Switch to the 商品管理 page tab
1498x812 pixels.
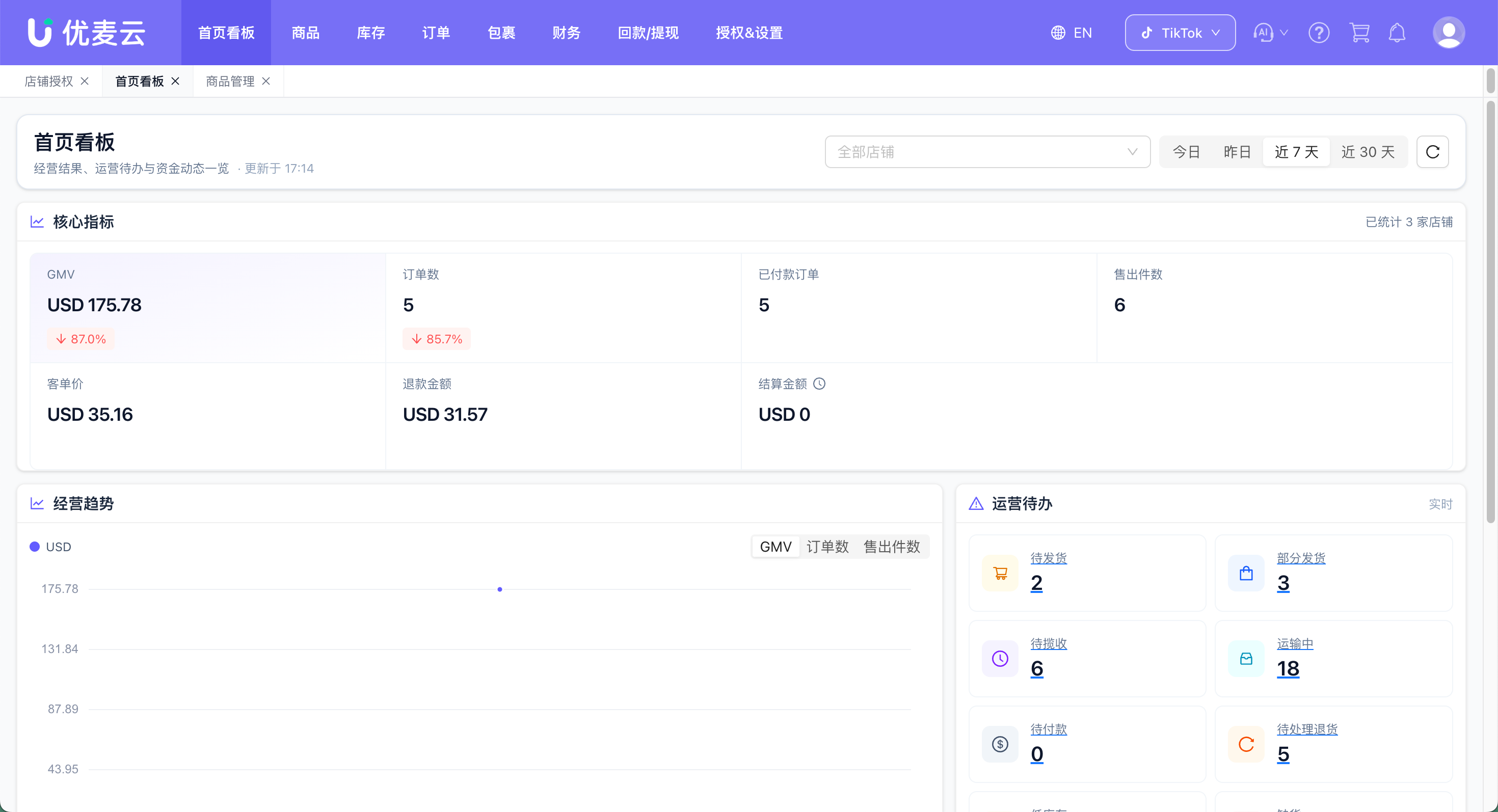click(230, 82)
